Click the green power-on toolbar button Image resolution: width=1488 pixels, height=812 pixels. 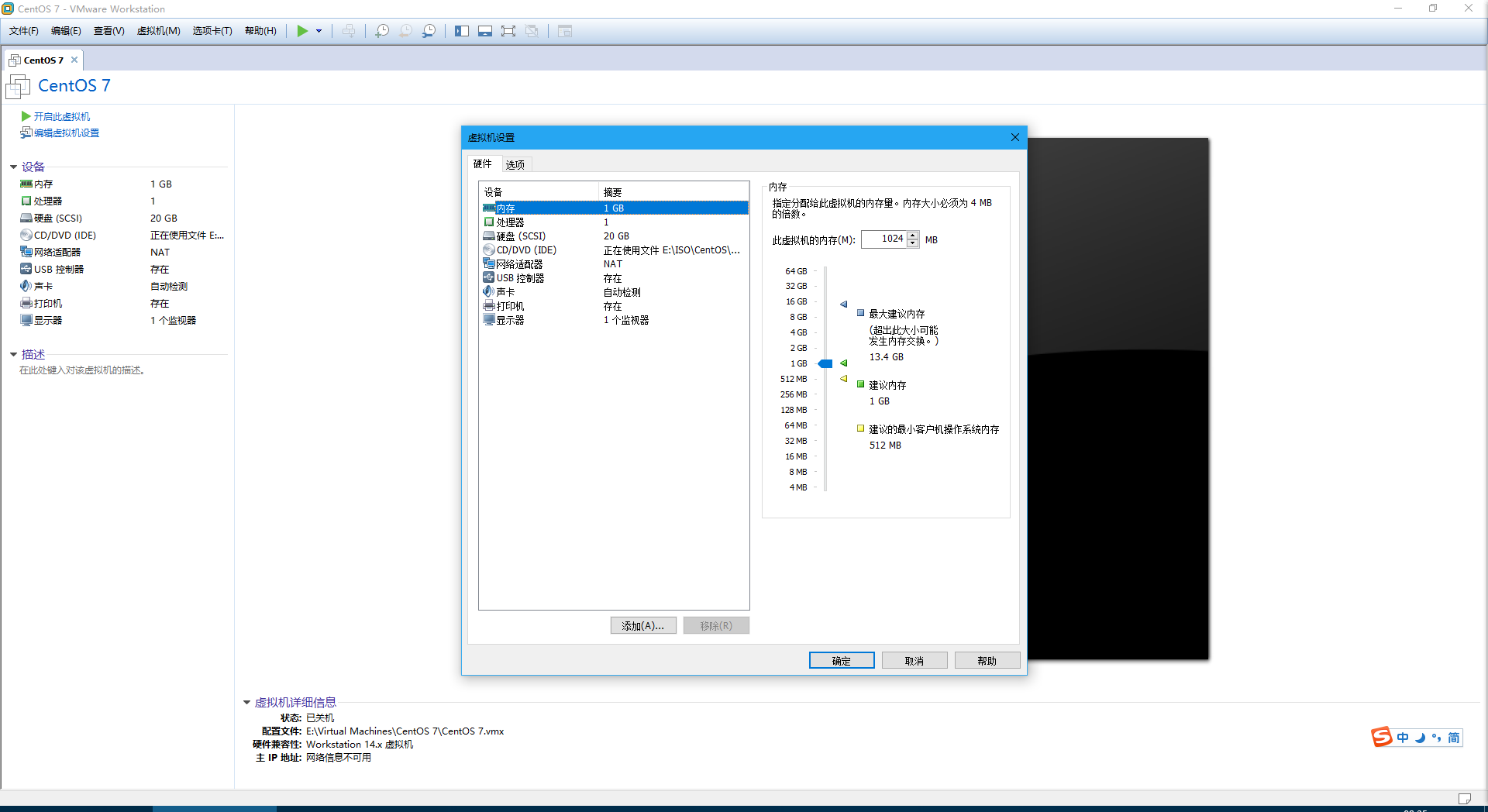click(302, 31)
